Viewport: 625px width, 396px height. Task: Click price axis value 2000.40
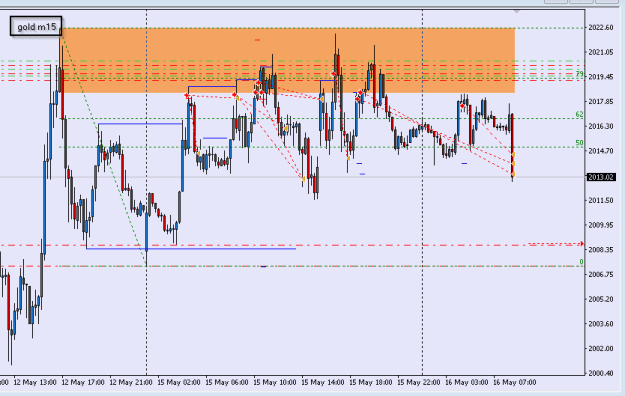click(x=601, y=373)
